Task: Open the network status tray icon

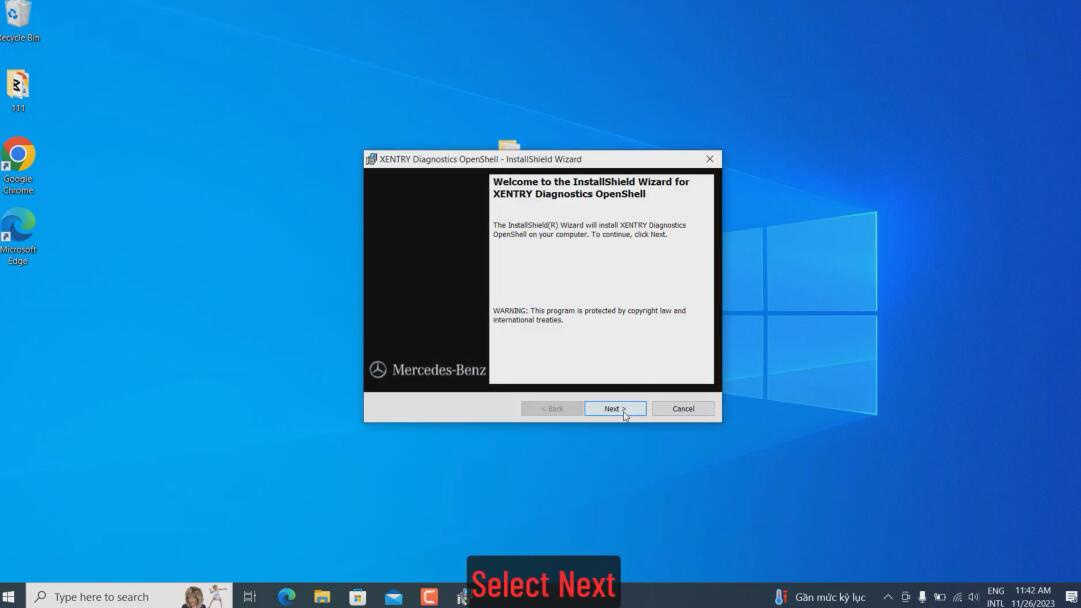Action: tap(957, 597)
